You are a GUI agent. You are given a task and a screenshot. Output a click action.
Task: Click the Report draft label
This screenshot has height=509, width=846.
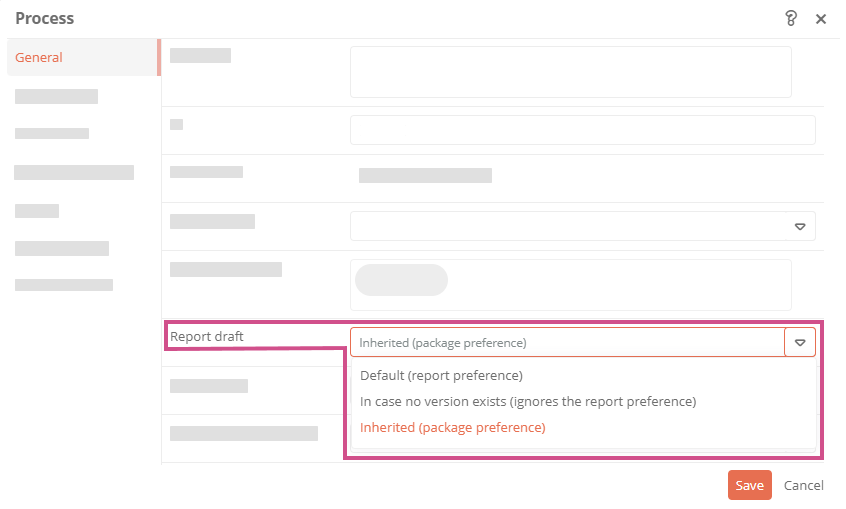(x=206, y=336)
